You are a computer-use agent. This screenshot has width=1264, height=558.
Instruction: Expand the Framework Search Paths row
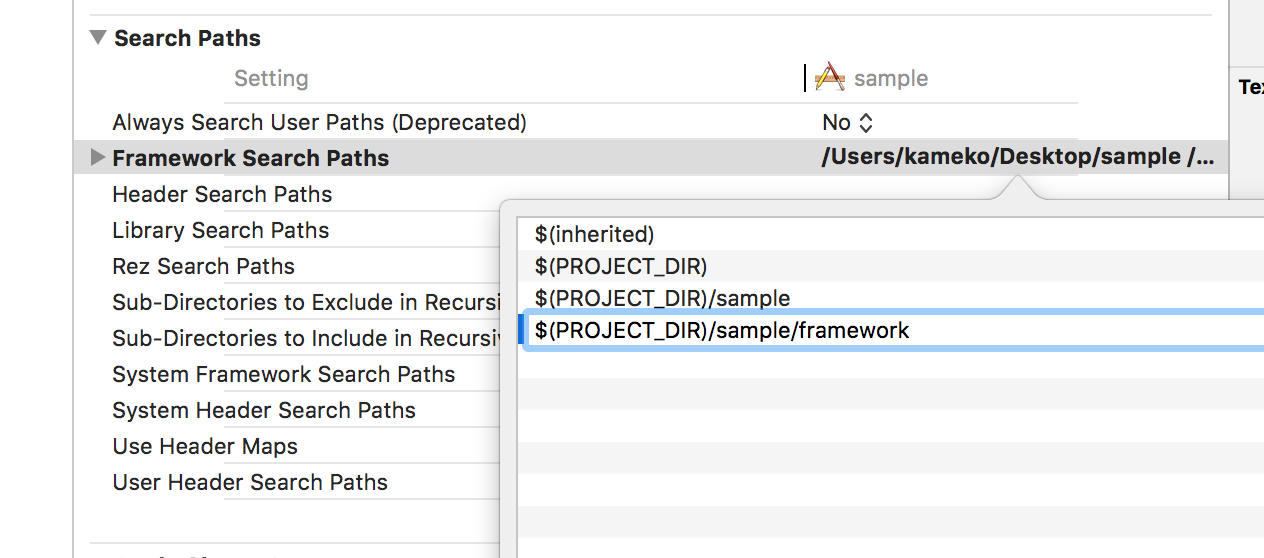97,158
